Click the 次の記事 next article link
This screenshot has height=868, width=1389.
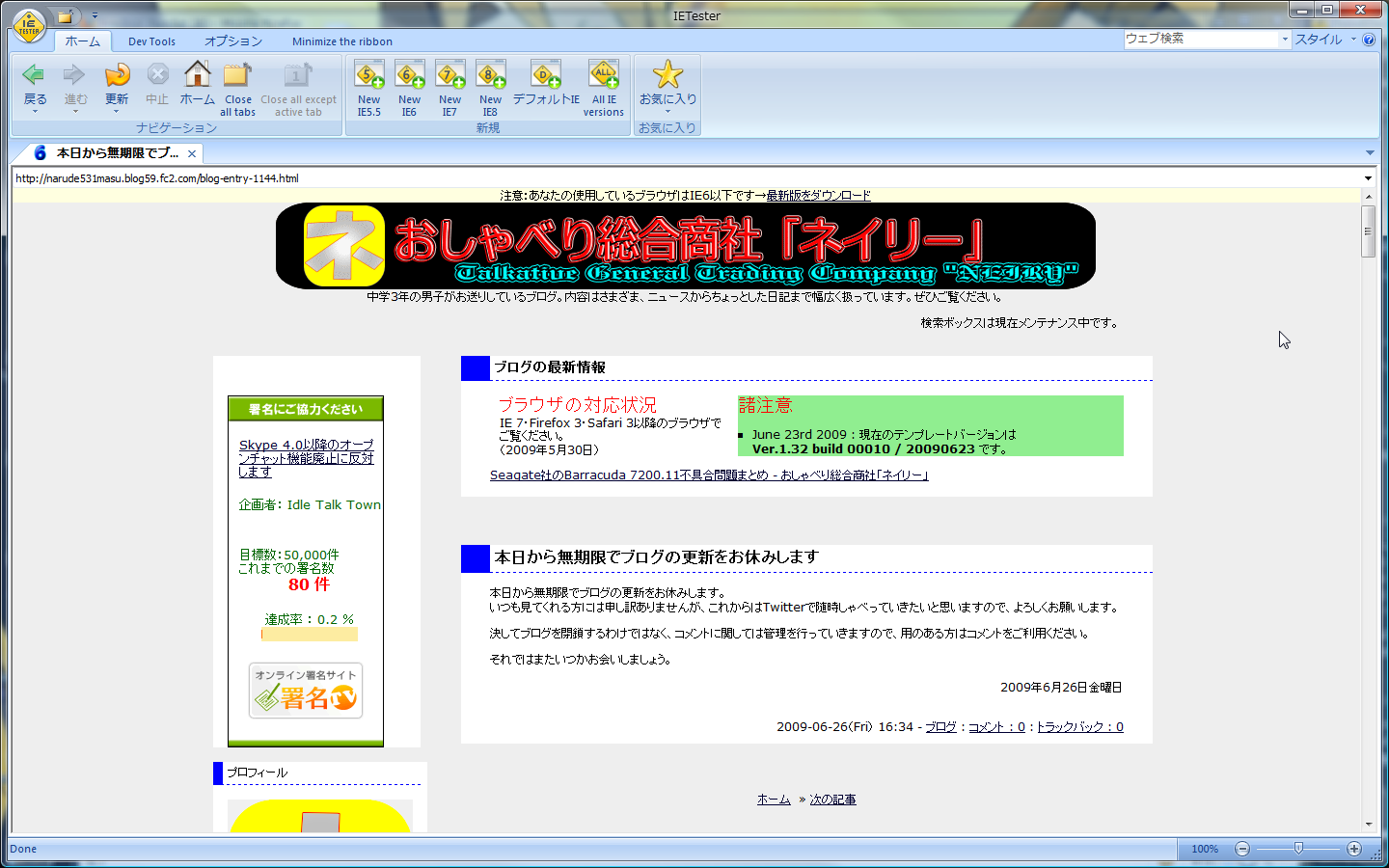pyautogui.click(x=832, y=800)
